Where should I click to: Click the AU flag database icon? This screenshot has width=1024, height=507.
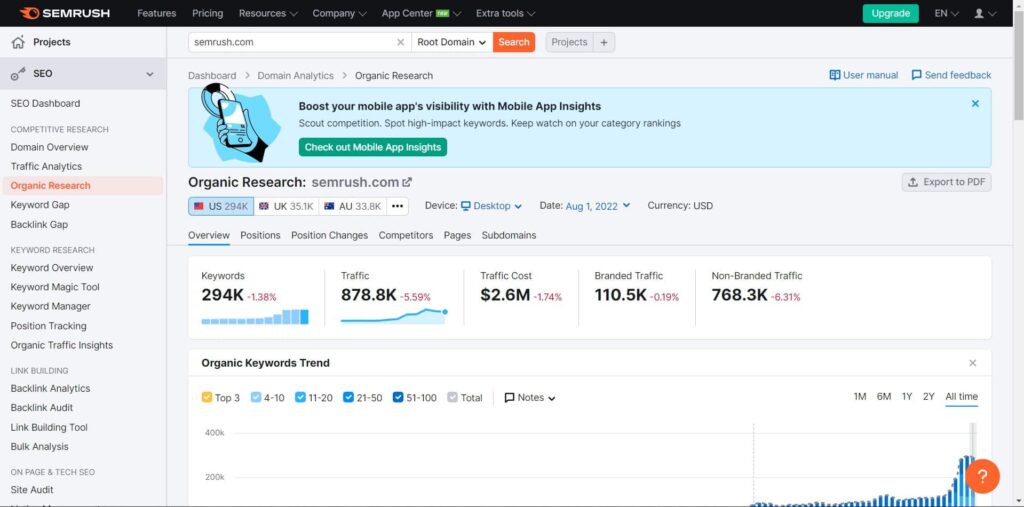point(328,206)
